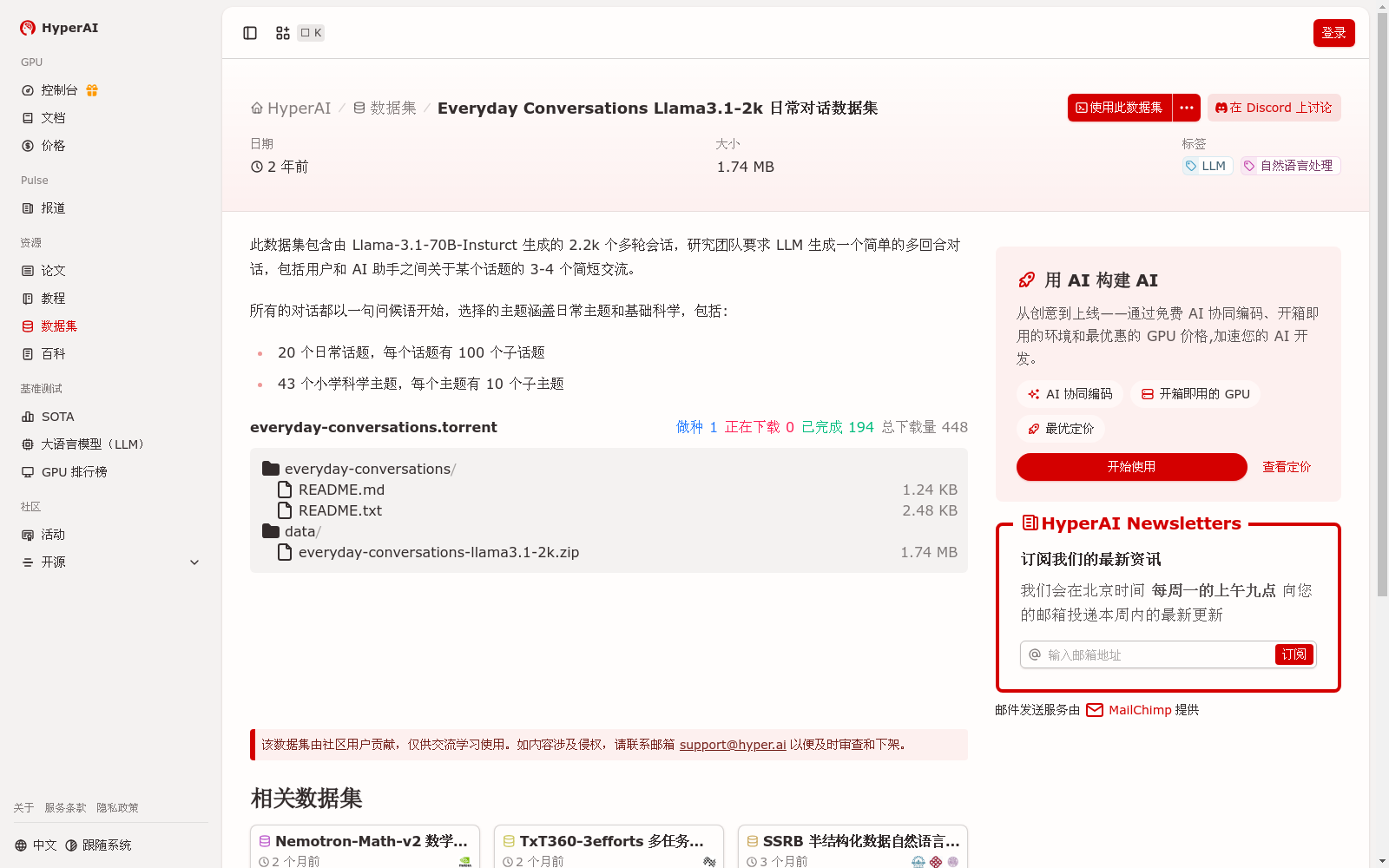The height and width of the screenshot is (868, 1389).
Task: Click the everyday-conversations folder icon
Action: (271, 469)
